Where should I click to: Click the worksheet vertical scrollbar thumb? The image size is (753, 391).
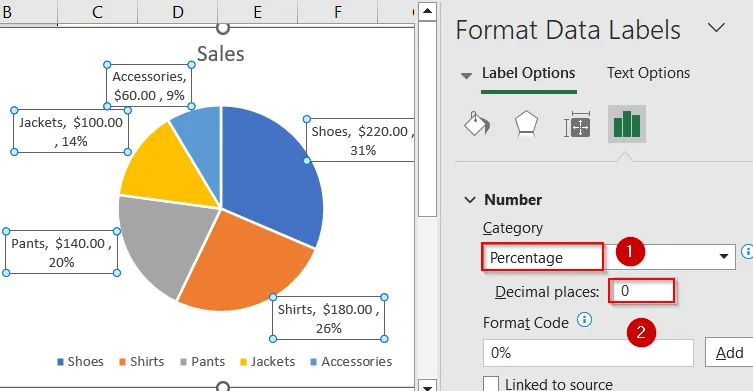pos(427,119)
